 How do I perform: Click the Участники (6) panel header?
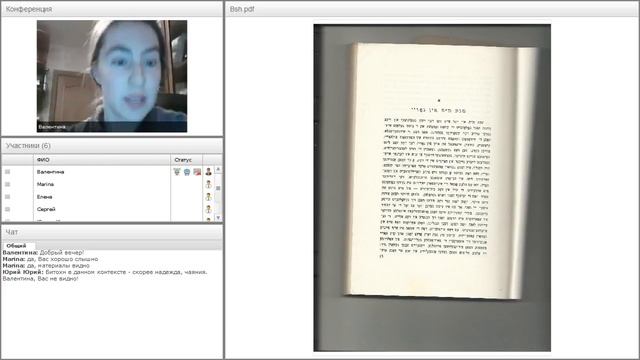[x=112, y=146]
